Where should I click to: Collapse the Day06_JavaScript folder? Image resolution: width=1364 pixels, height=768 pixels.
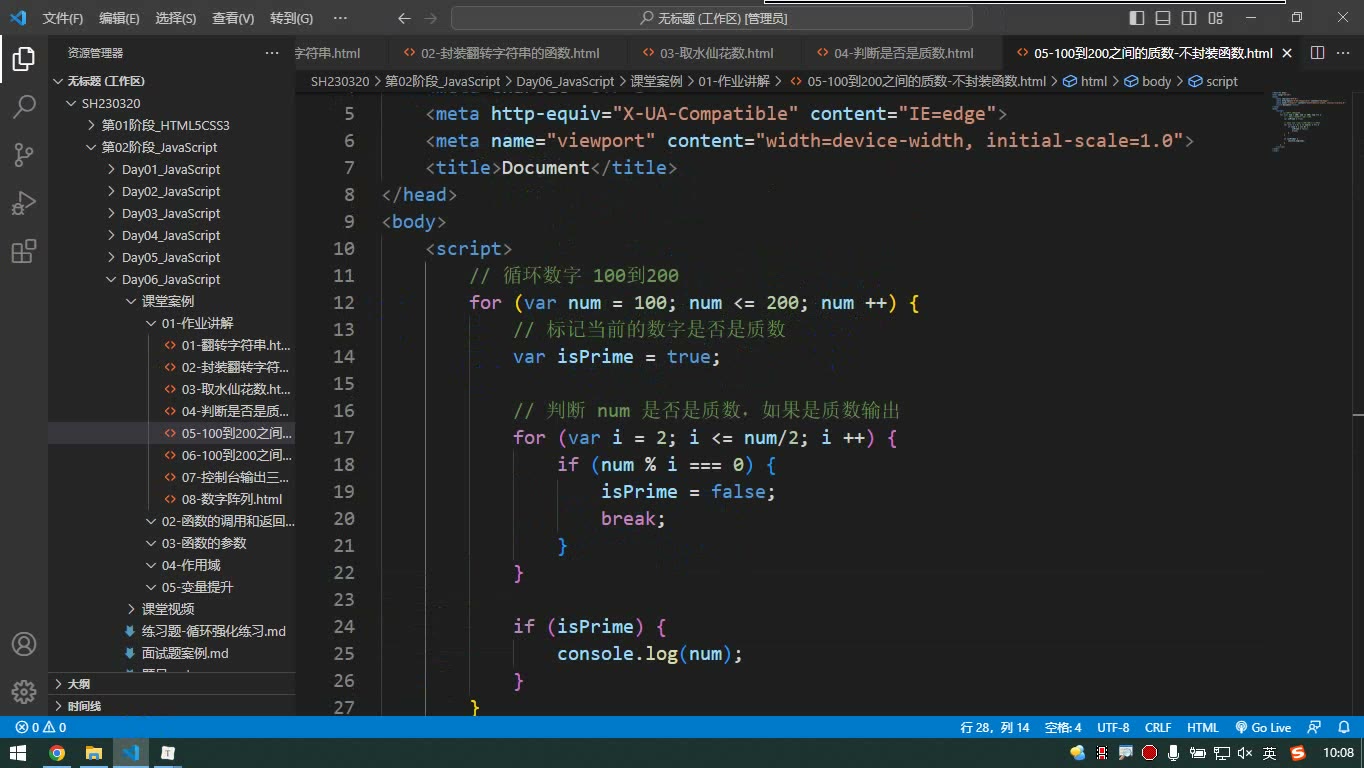pyautogui.click(x=171, y=279)
